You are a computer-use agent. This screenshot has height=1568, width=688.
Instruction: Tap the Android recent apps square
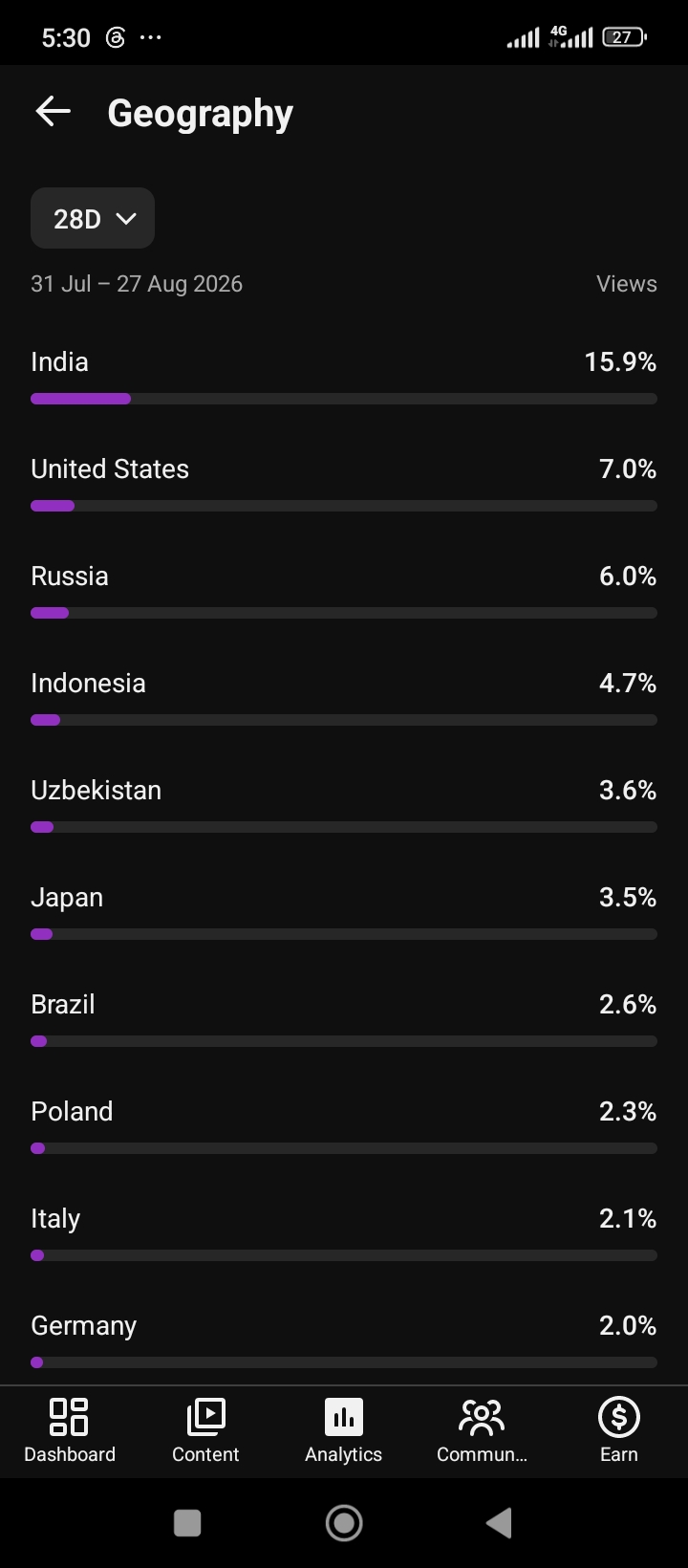tap(187, 1522)
